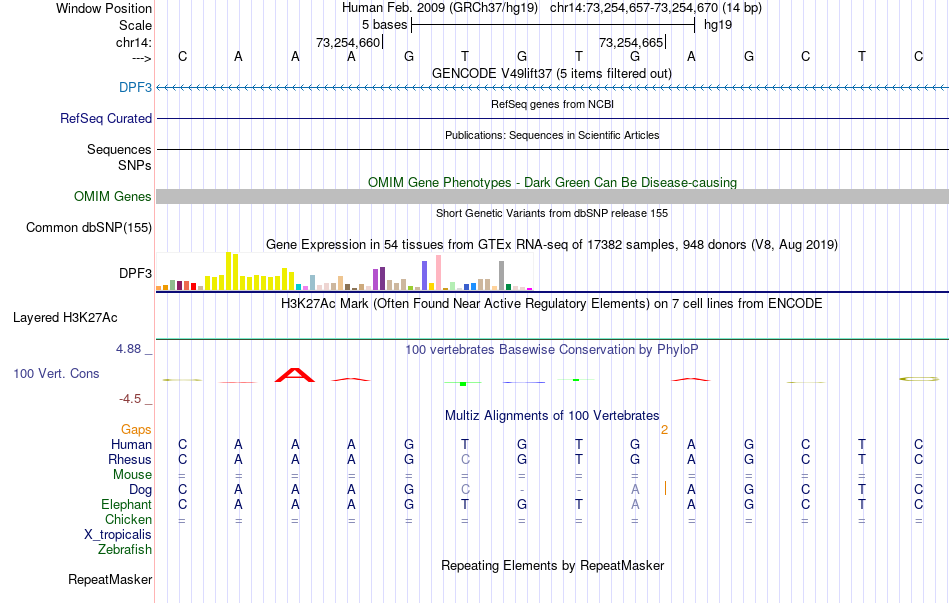Click the Elephant species label
The image size is (950, 603).
(126, 505)
